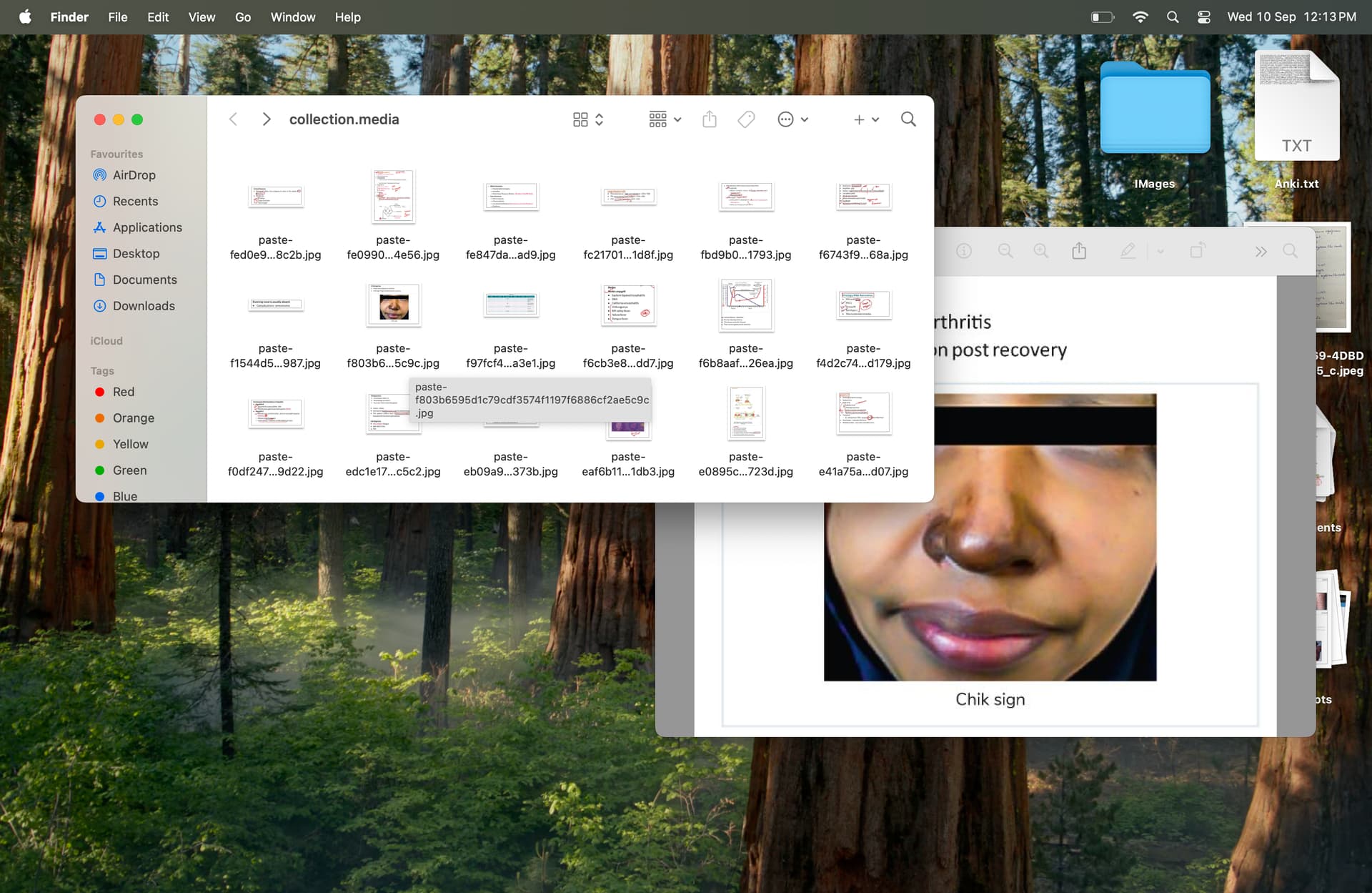The width and height of the screenshot is (1372, 893).
Task: Click Preview markup pencil icon
Action: [1128, 251]
